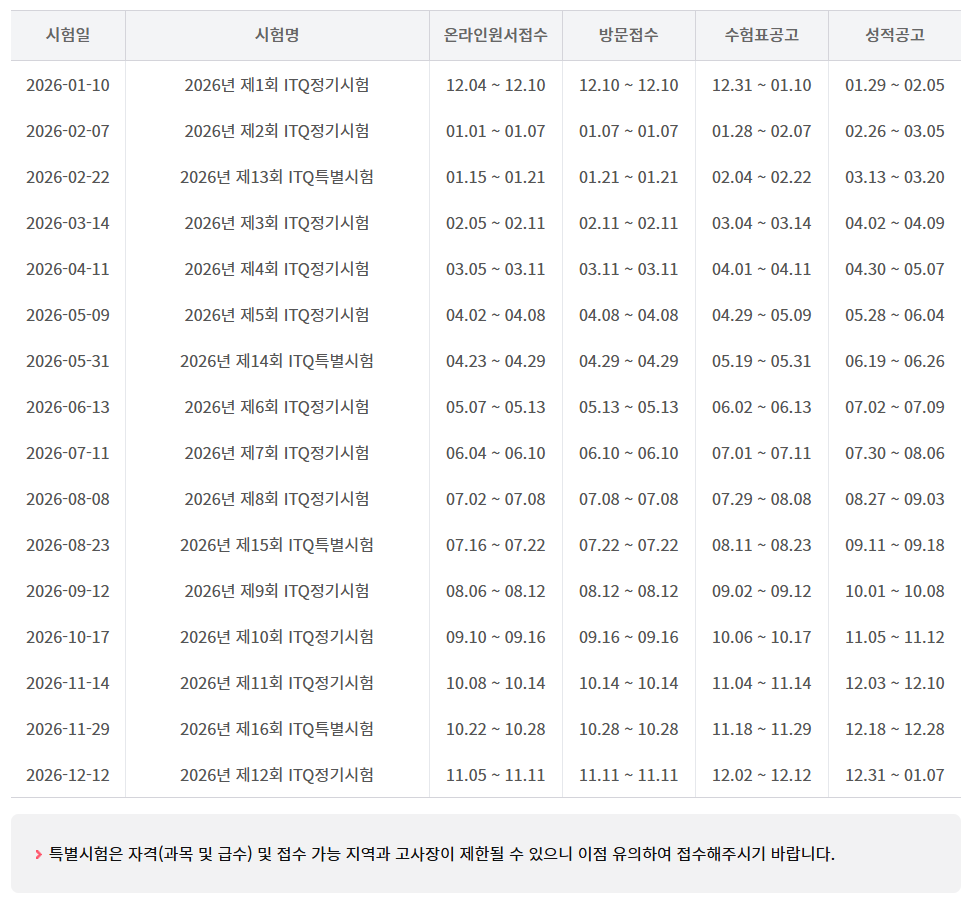Select 2026년 제2회 ITQ정기시험 exam name
The width and height of the screenshot is (970, 902).
click(x=277, y=131)
